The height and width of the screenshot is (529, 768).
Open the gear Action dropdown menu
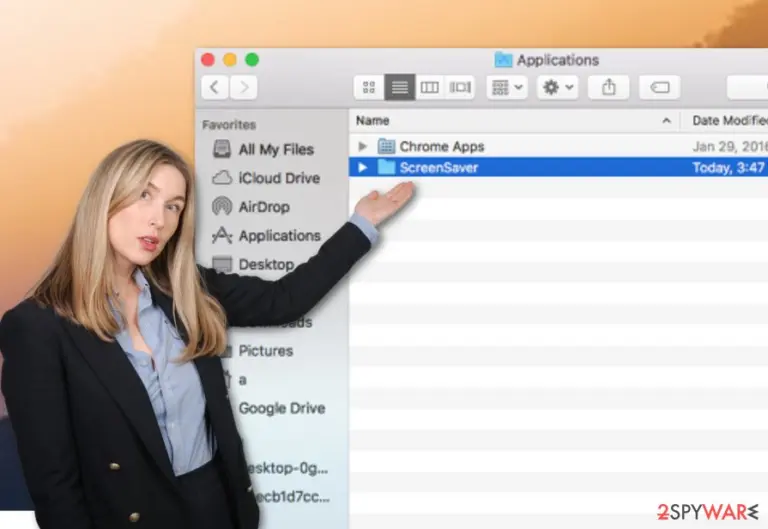tap(558, 87)
